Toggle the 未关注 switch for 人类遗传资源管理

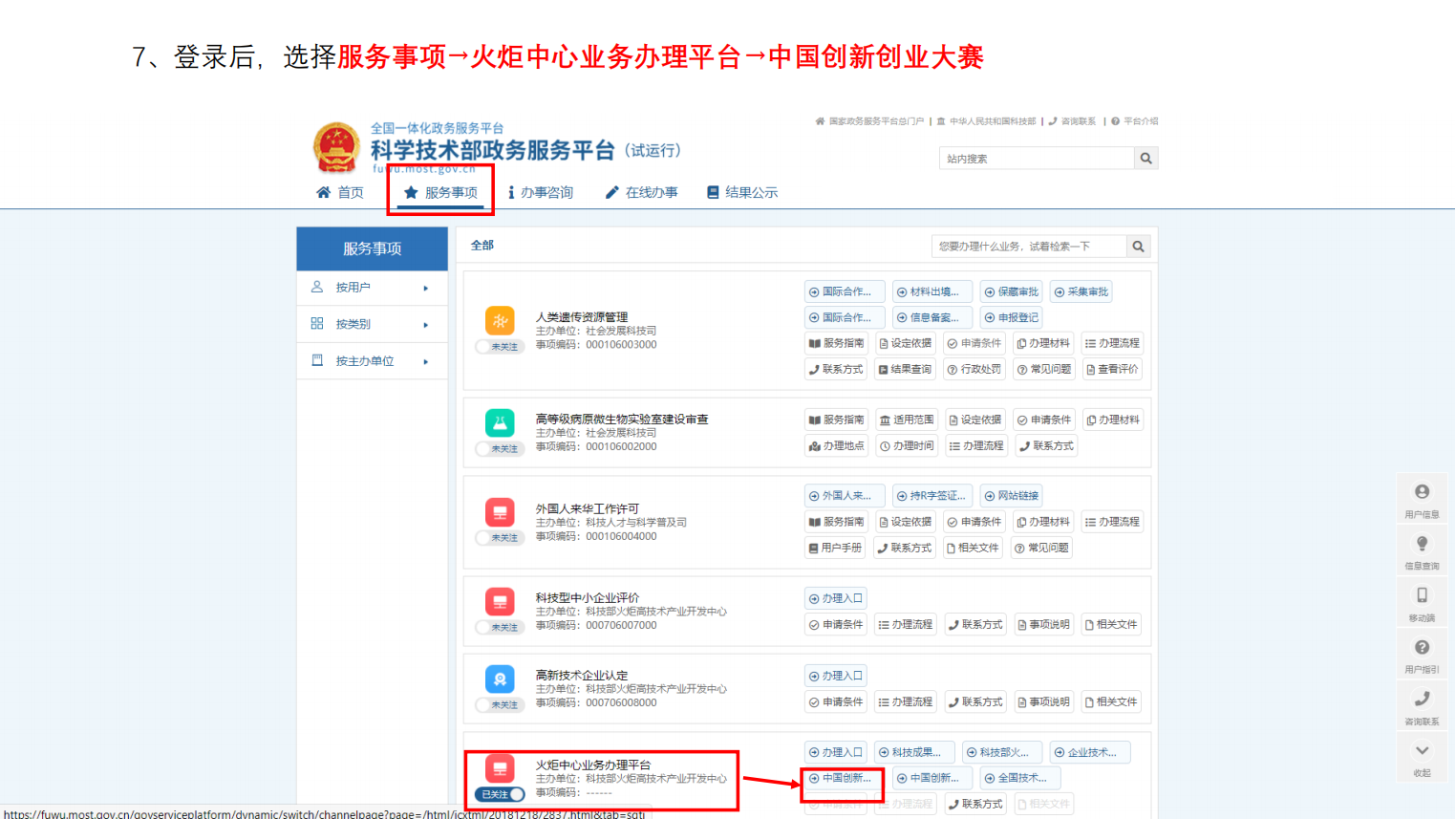(500, 347)
